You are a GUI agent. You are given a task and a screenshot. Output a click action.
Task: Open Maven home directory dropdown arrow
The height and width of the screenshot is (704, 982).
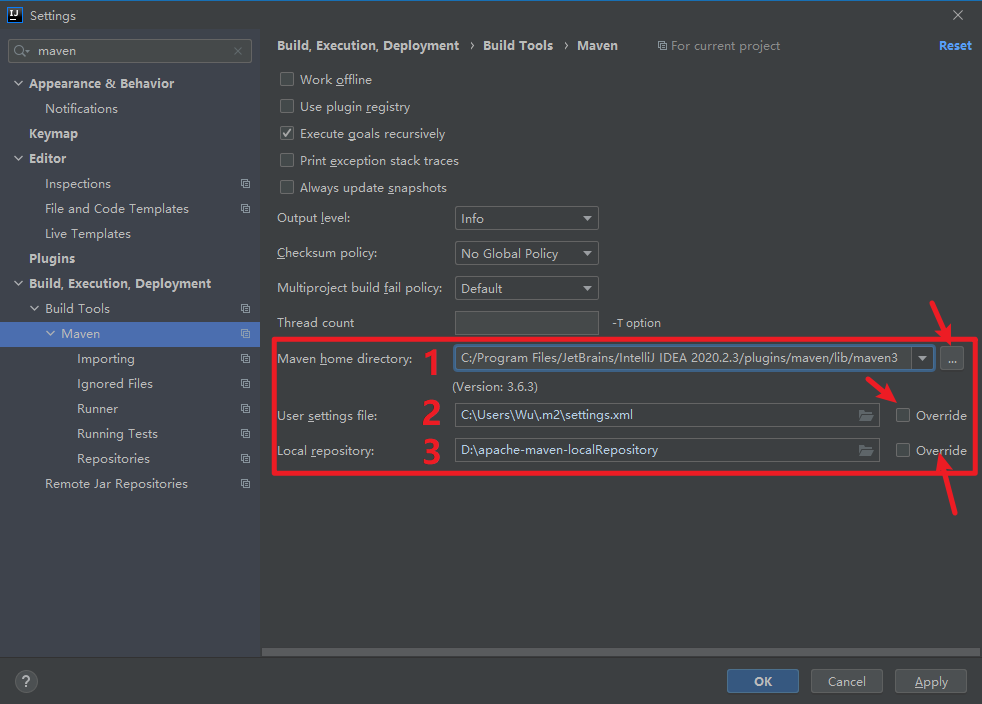click(923, 358)
